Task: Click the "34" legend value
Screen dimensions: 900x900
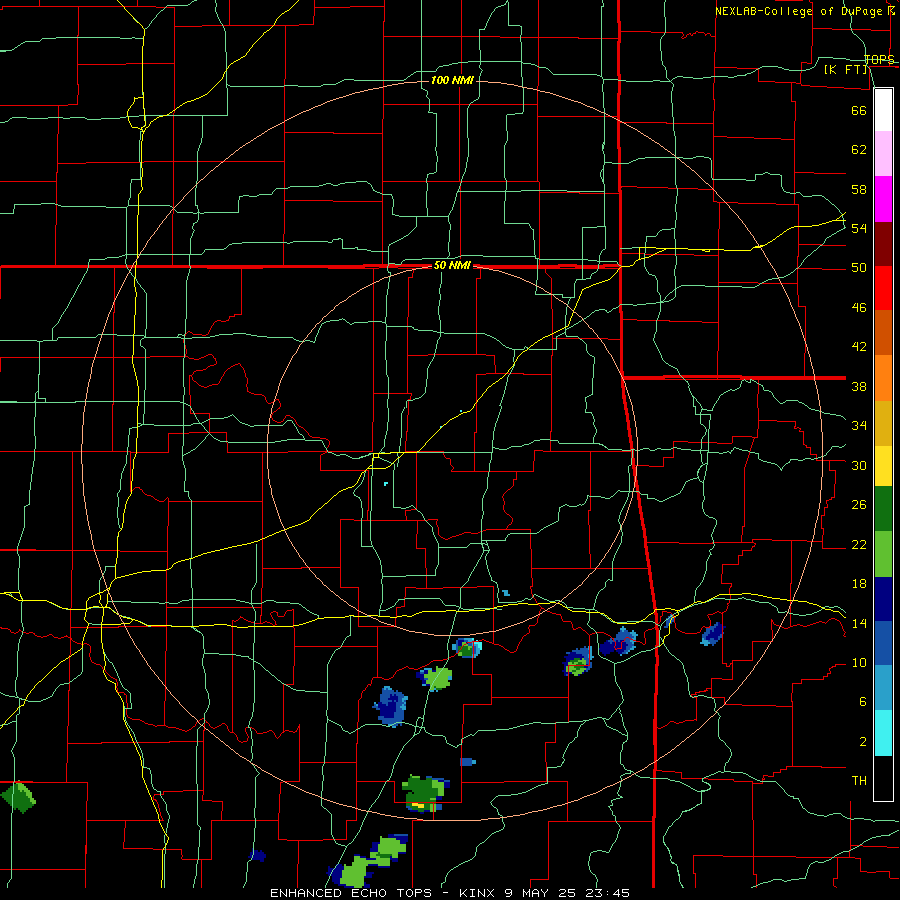Action: coord(859,426)
